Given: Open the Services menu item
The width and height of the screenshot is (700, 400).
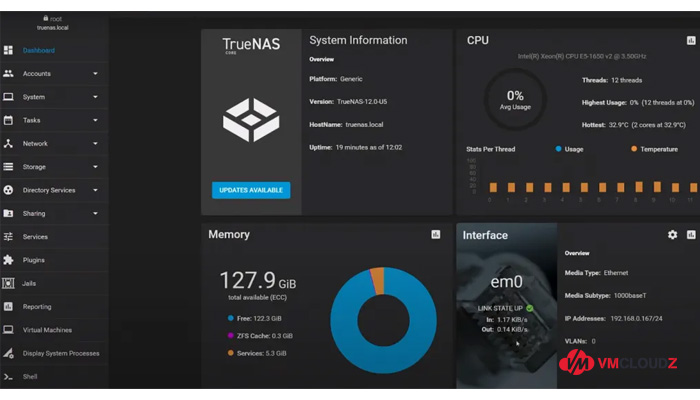Looking at the screenshot, I should coord(54,237).
